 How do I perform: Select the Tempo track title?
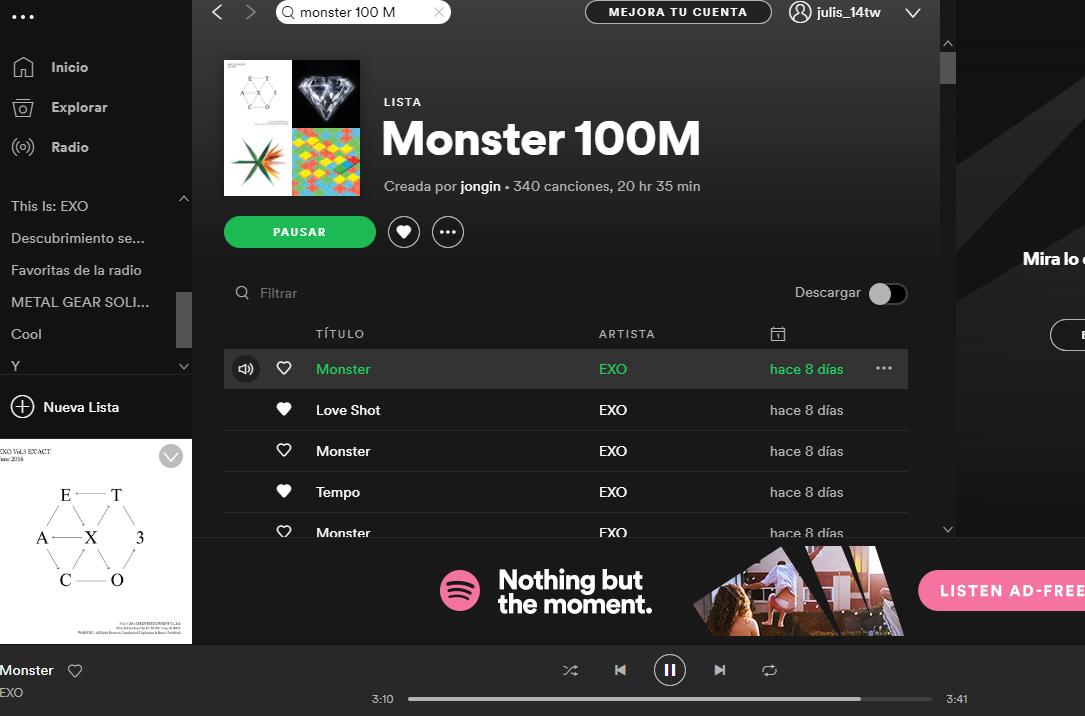click(338, 493)
